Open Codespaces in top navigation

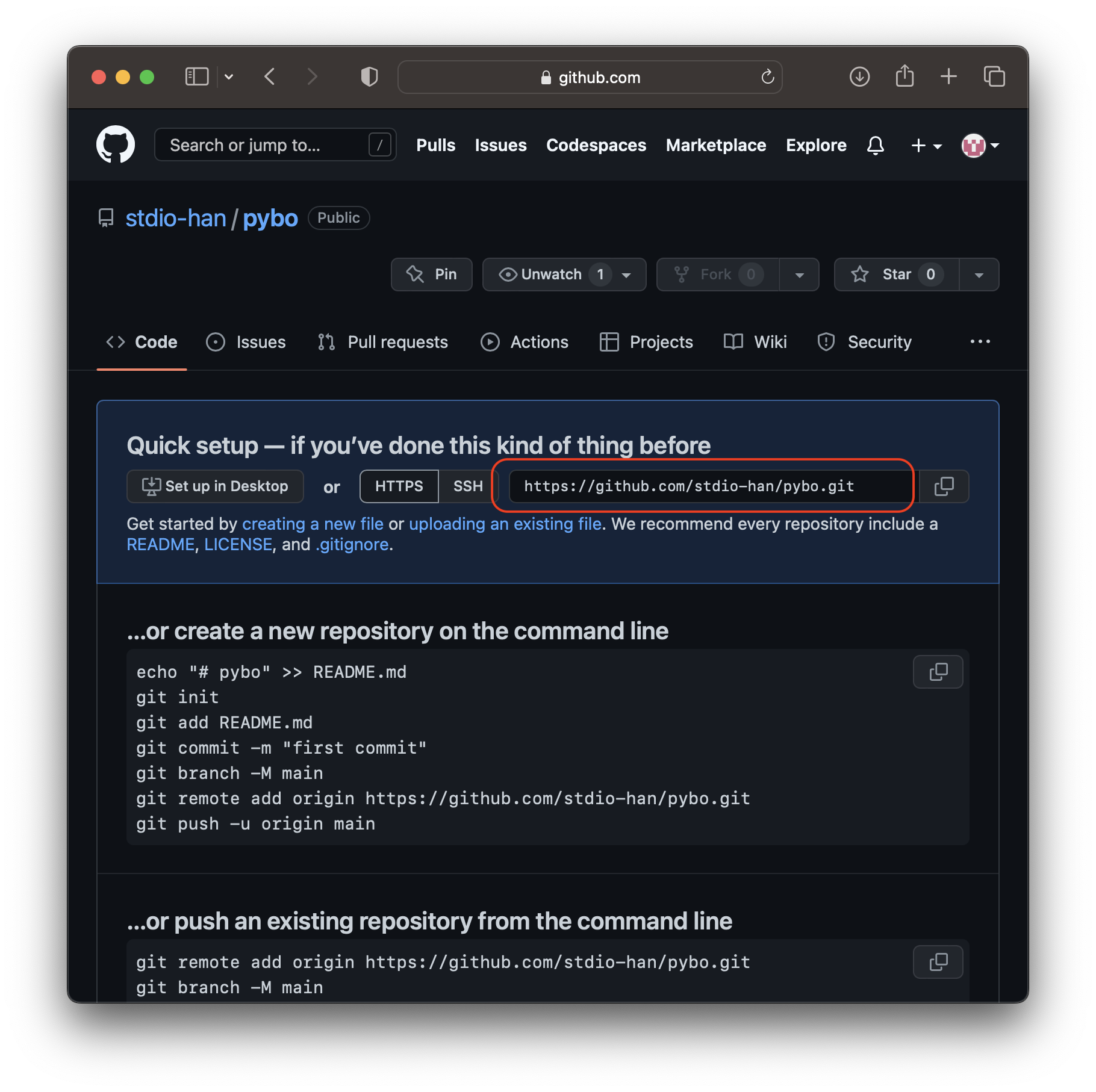[x=596, y=145]
